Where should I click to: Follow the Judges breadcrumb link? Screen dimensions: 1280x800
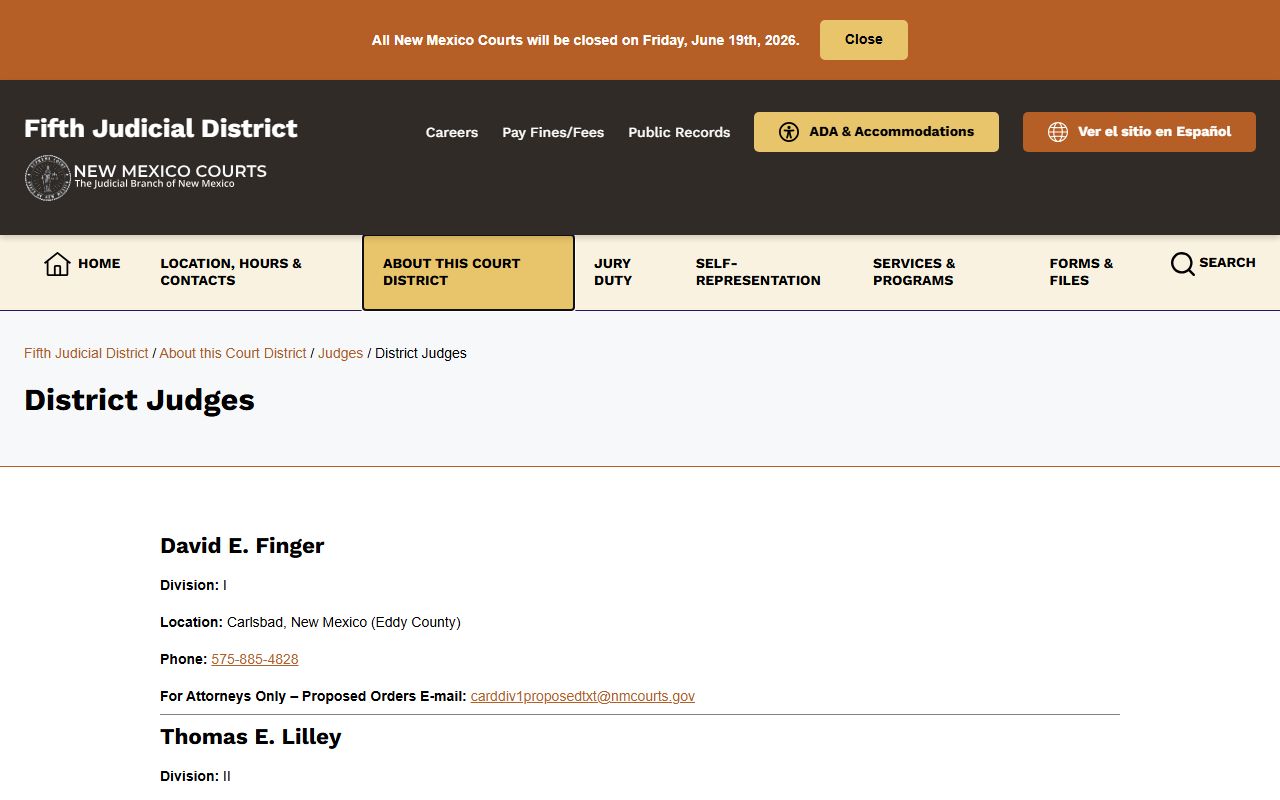pos(340,353)
